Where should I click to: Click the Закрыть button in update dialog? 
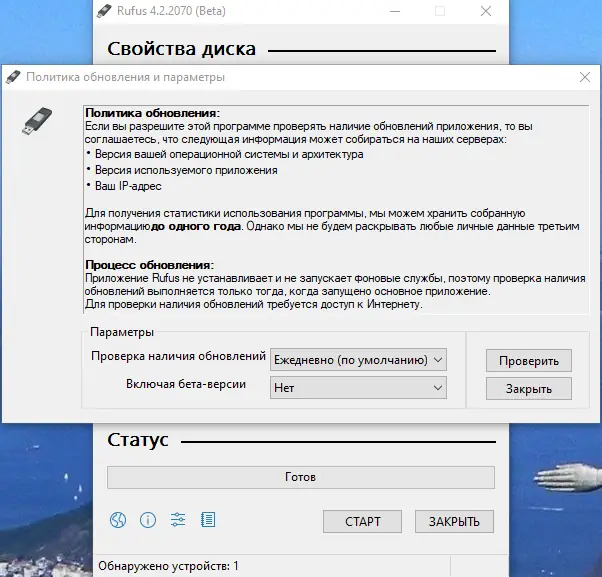pos(529,389)
